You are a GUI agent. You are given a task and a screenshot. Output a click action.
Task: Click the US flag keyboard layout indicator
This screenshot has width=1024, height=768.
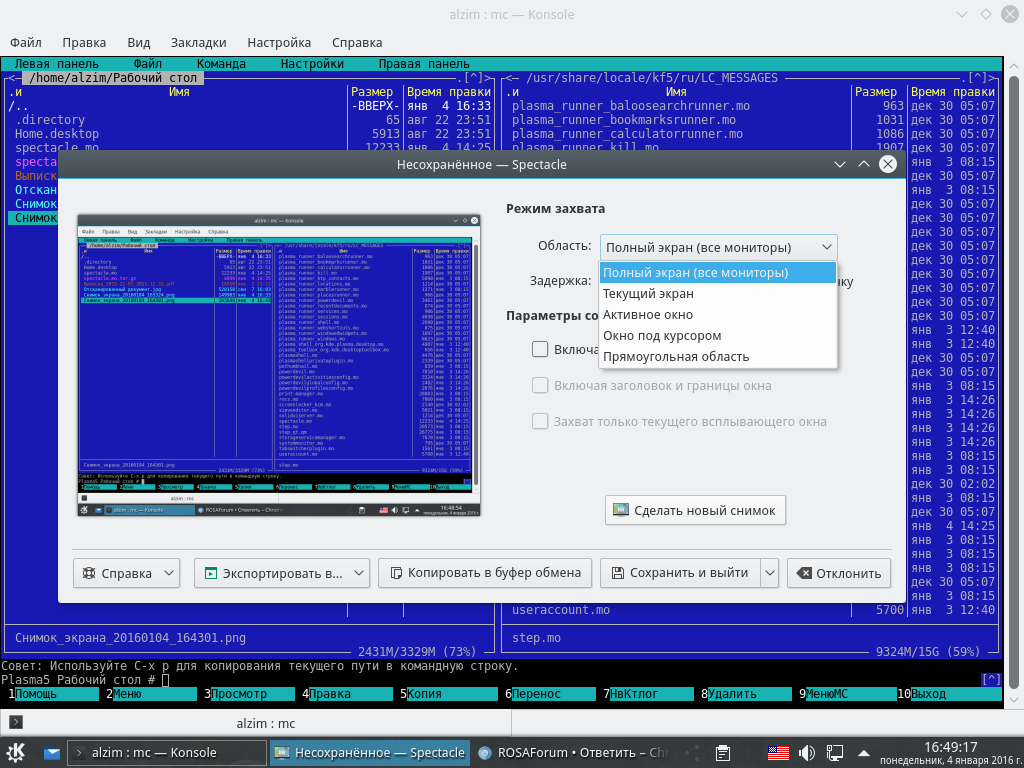pyautogui.click(x=778, y=752)
